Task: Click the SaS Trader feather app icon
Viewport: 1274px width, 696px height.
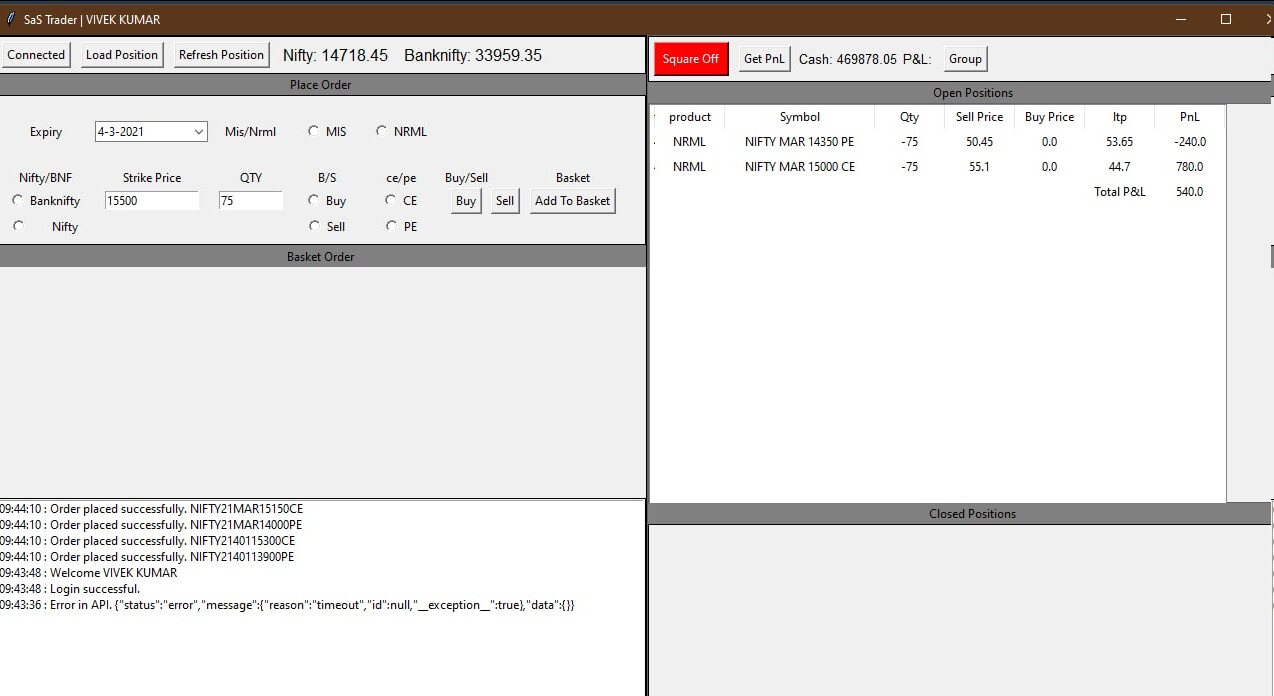Action: (x=10, y=19)
